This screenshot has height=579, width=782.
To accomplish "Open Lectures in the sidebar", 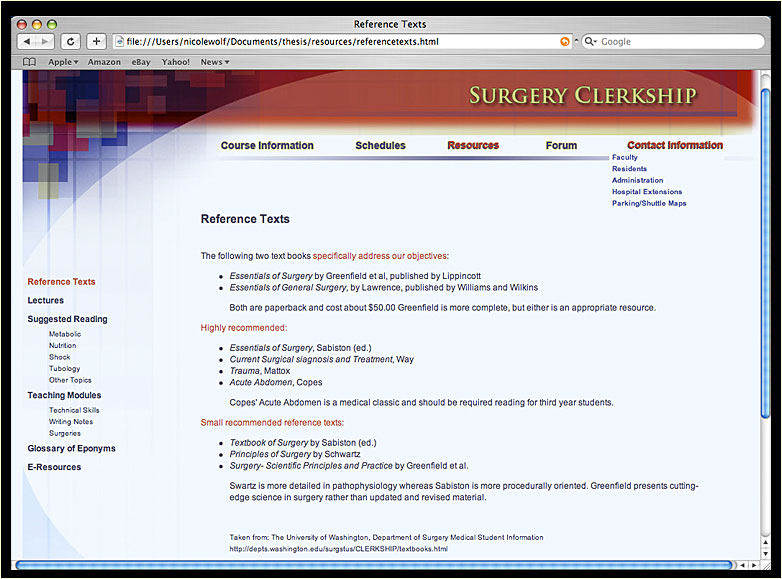I will (45, 300).
